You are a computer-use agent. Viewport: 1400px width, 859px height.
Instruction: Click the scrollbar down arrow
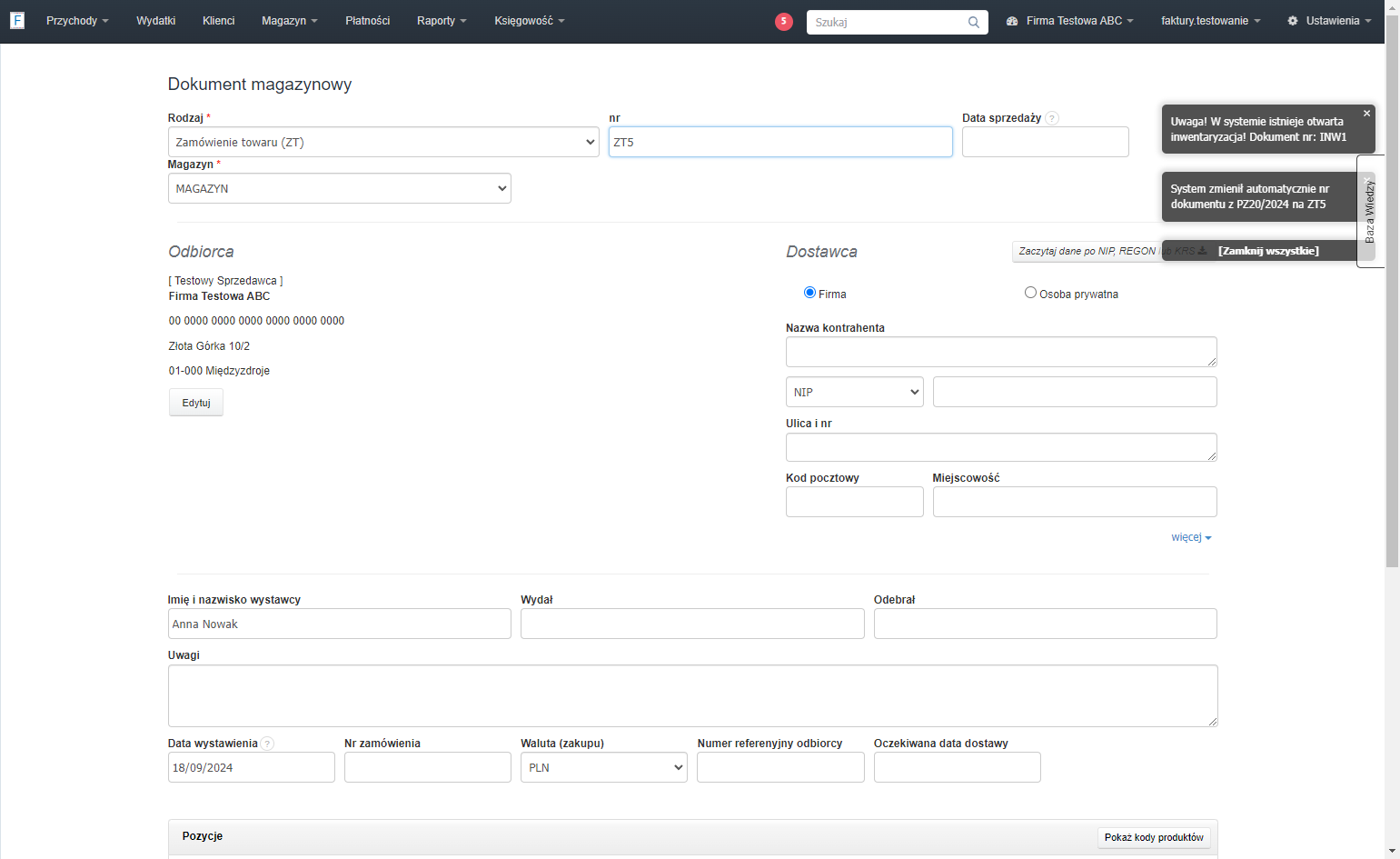pyautogui.click(x=1392, y=852)
